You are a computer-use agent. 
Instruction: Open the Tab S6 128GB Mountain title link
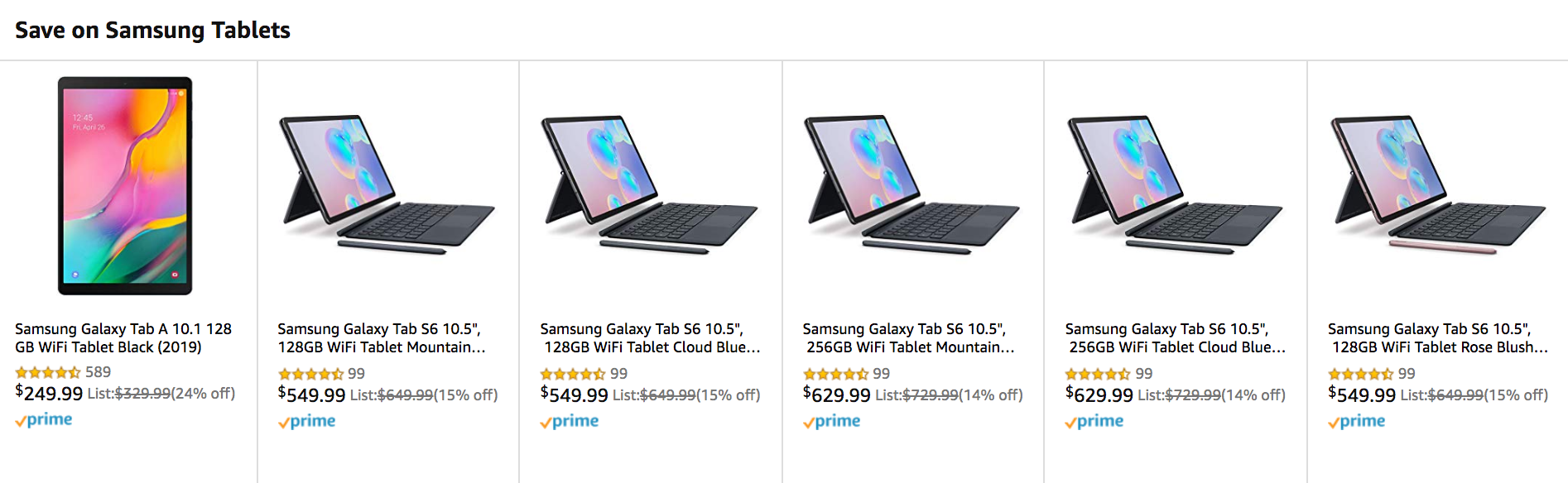381,338
